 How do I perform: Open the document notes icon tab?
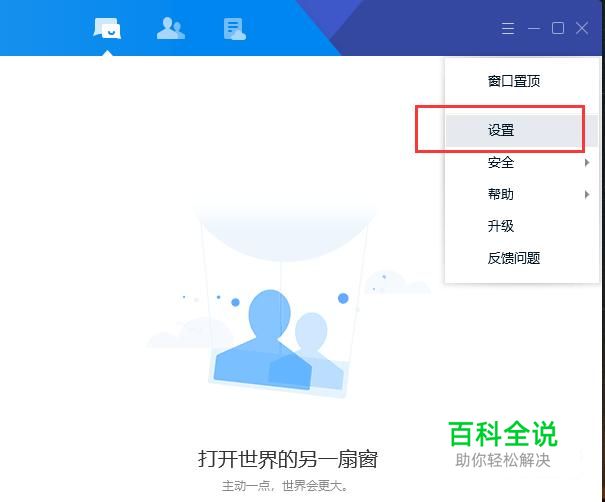235,29
